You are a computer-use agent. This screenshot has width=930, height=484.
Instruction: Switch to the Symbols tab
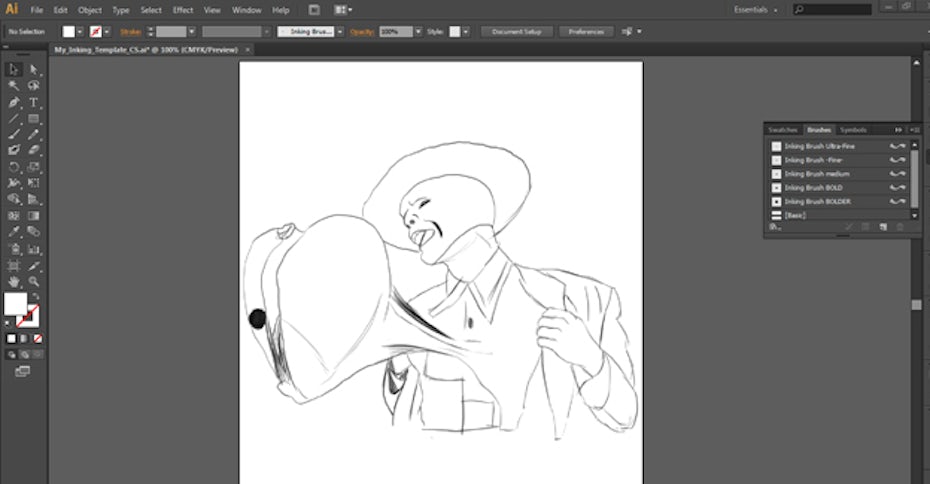point(853,130)
